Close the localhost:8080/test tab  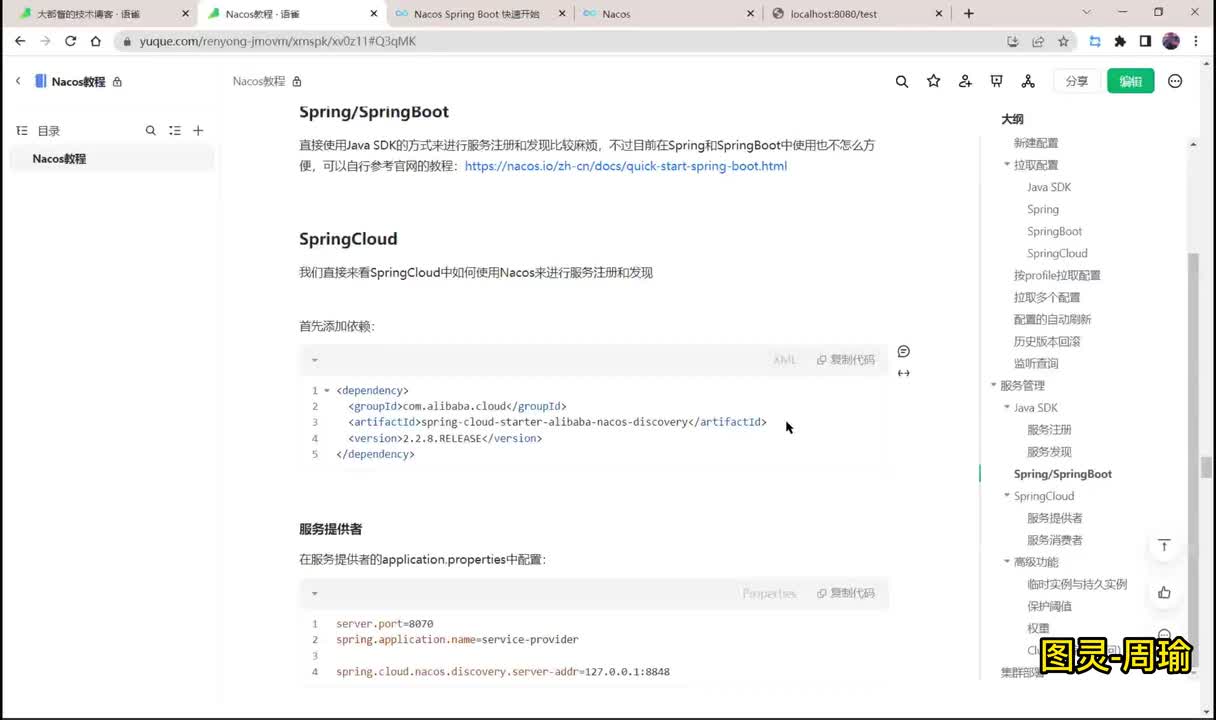click(939, 14)
